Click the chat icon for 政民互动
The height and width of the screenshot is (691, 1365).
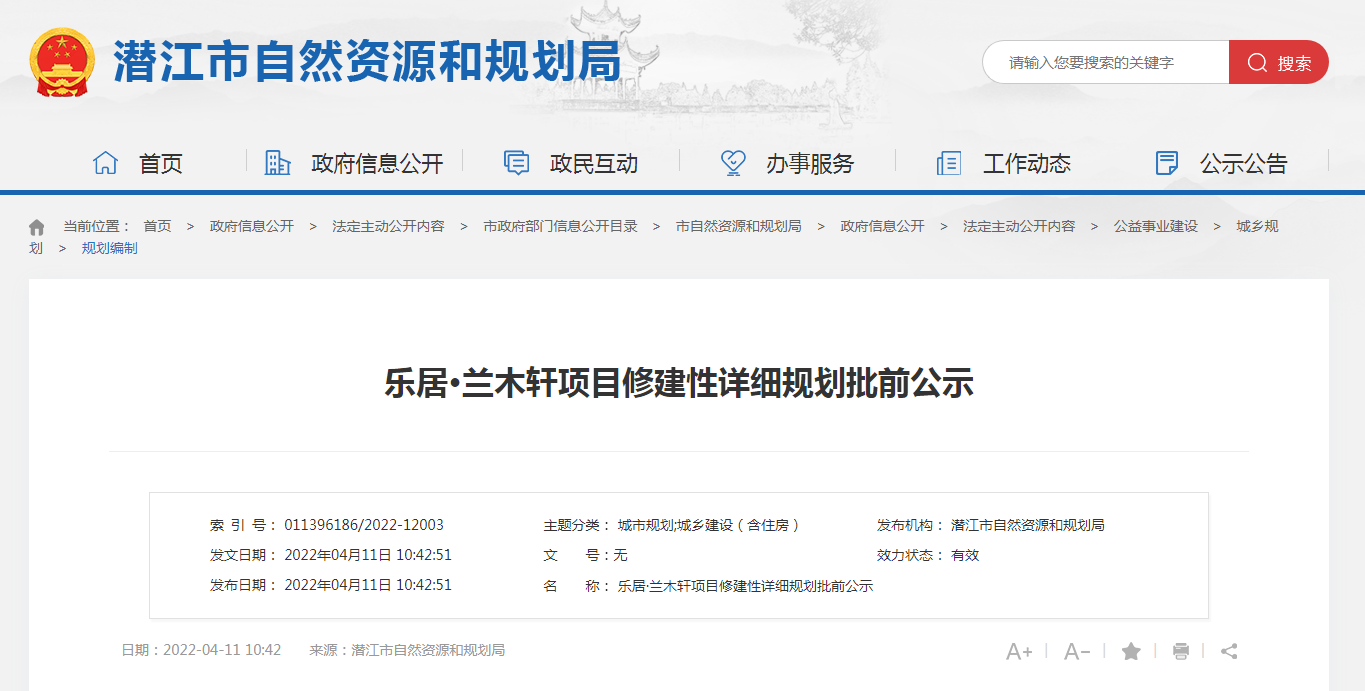click(516, 163)
